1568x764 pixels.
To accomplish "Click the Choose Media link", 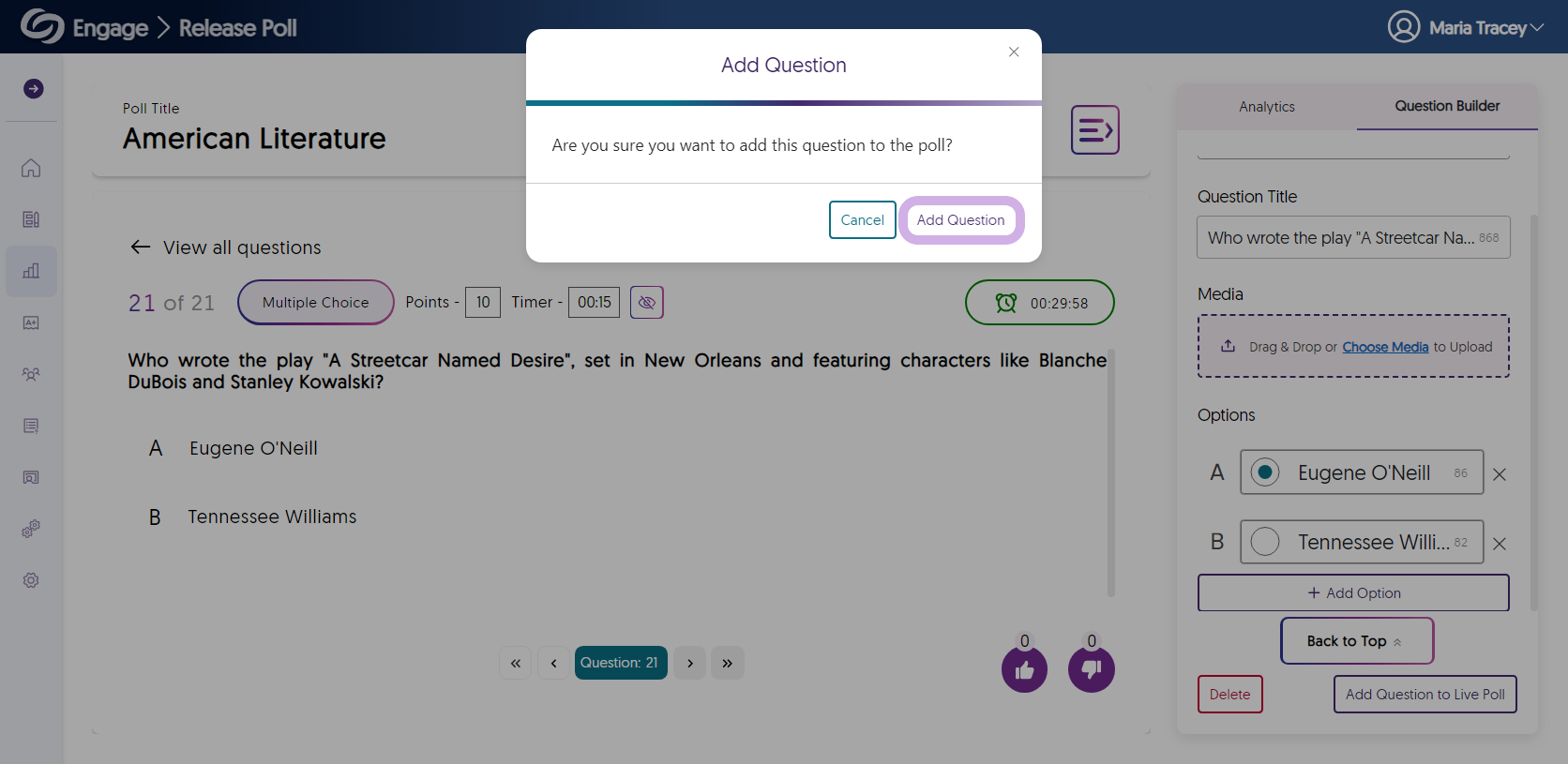I will [1385, 347].
